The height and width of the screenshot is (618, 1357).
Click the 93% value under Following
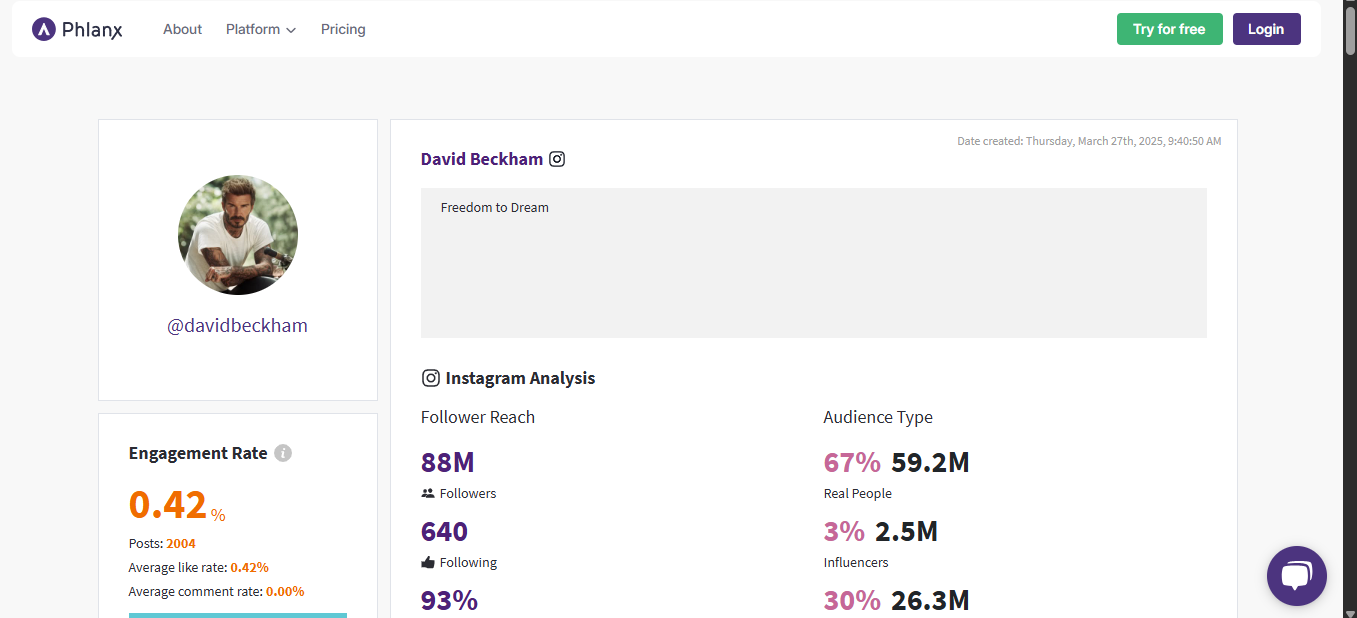(449, 600)
